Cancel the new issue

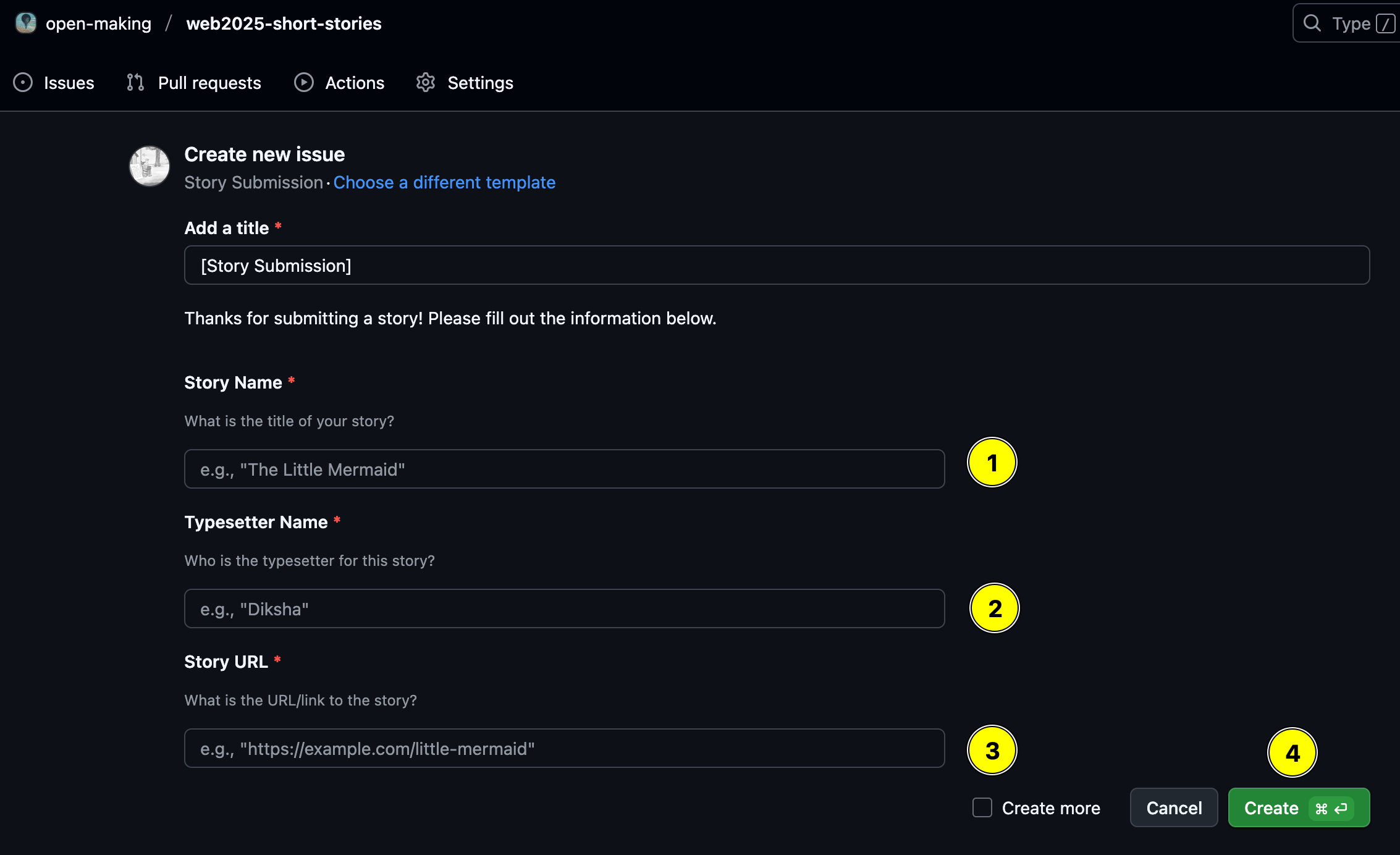1174,807
